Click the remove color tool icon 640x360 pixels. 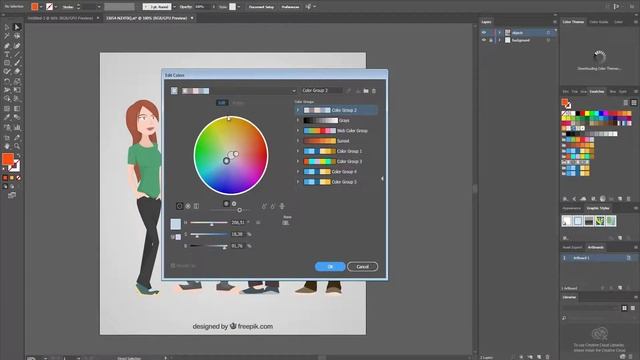pos(273,207)
